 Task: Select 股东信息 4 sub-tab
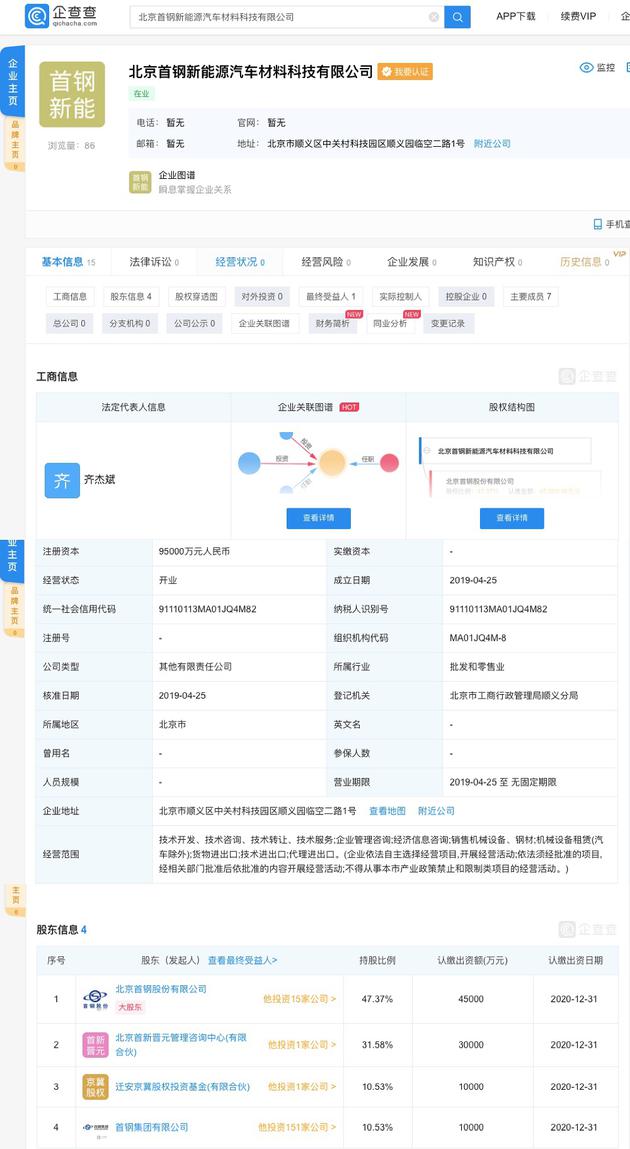coord(131,297)
